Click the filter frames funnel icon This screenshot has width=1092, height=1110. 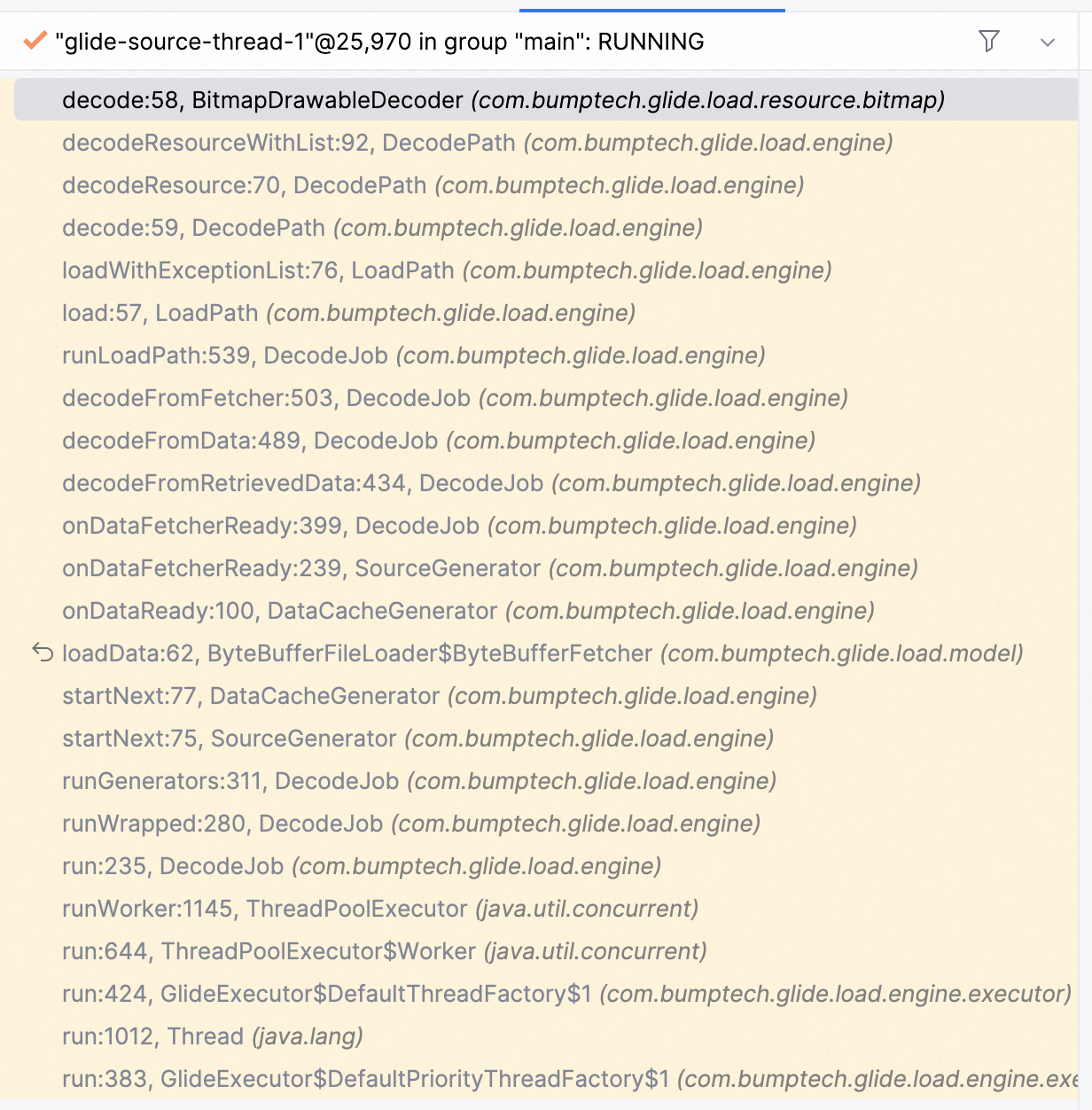pos(989,41)
